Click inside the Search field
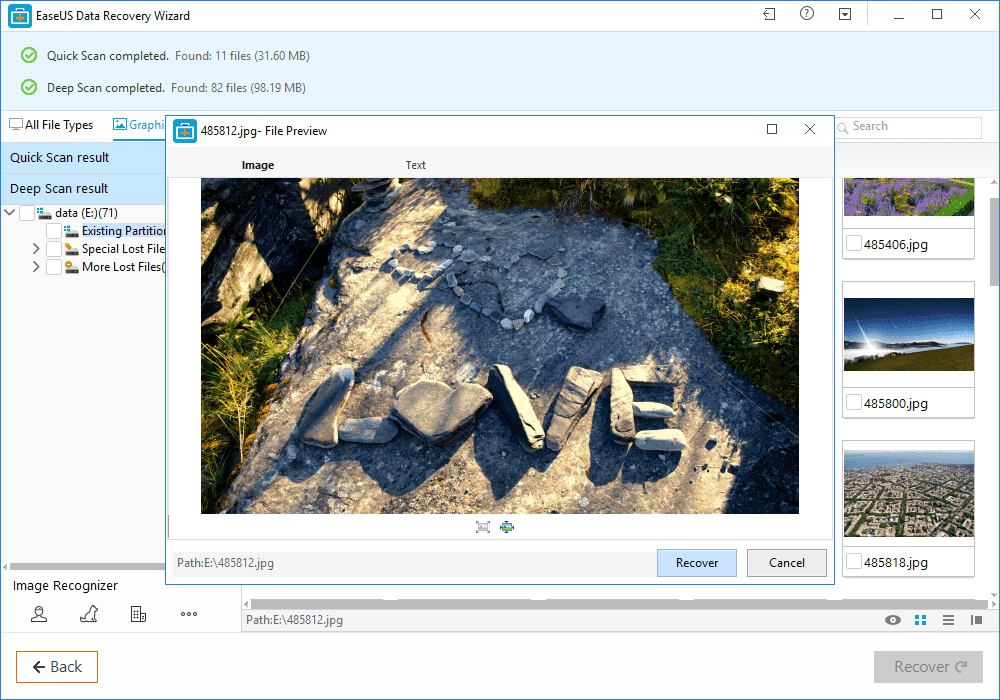 point(914,127)
